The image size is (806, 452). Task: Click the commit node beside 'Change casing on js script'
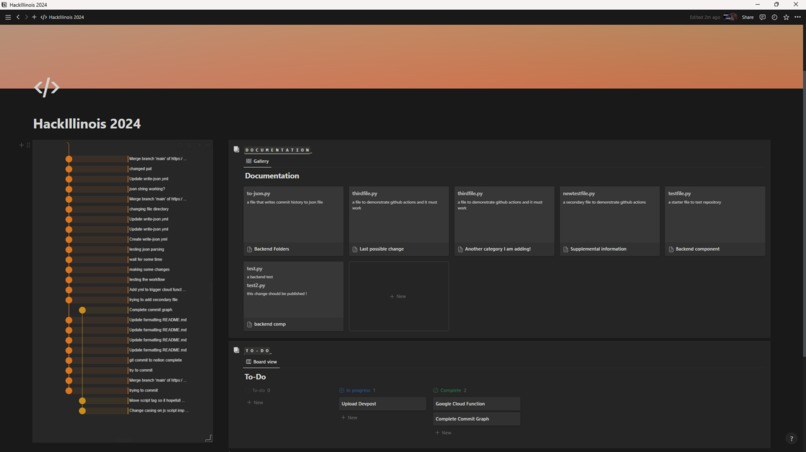click(x=82, y=411)
